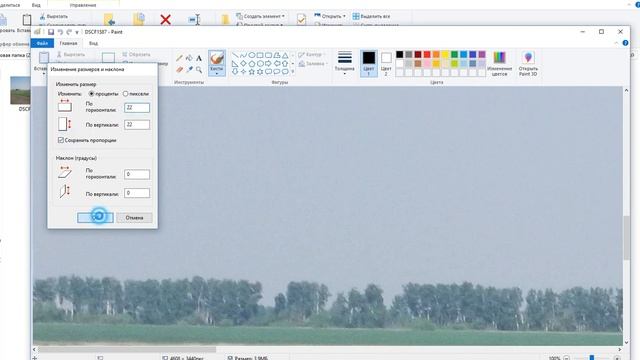Image resolution: width=640 pixels, height=360 pixels.
Task: Open Customize Quick Access Toolbar arrow
Action: coord(77,32)
